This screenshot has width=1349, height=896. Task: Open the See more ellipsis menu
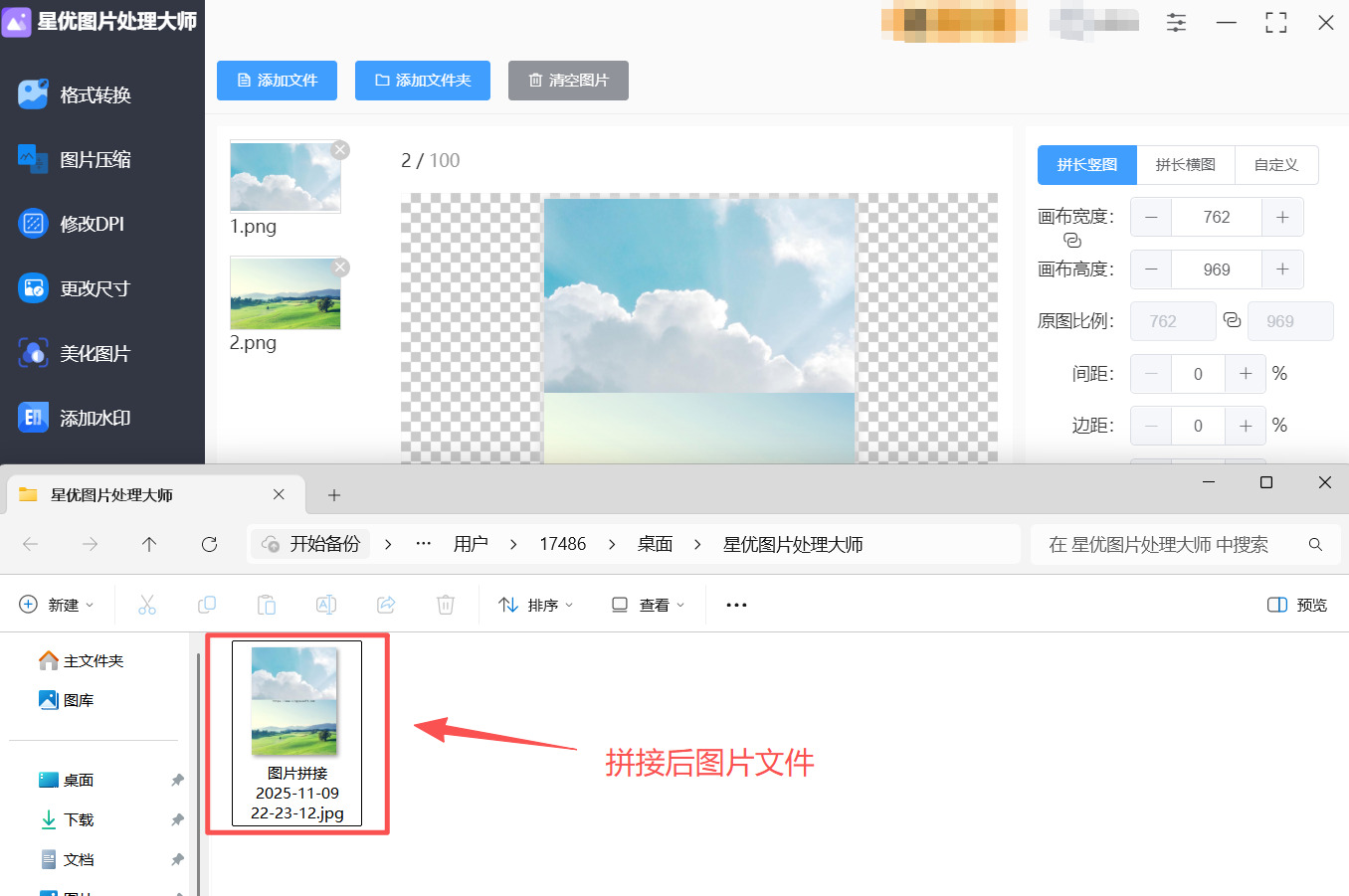click(x=736, y=605)
